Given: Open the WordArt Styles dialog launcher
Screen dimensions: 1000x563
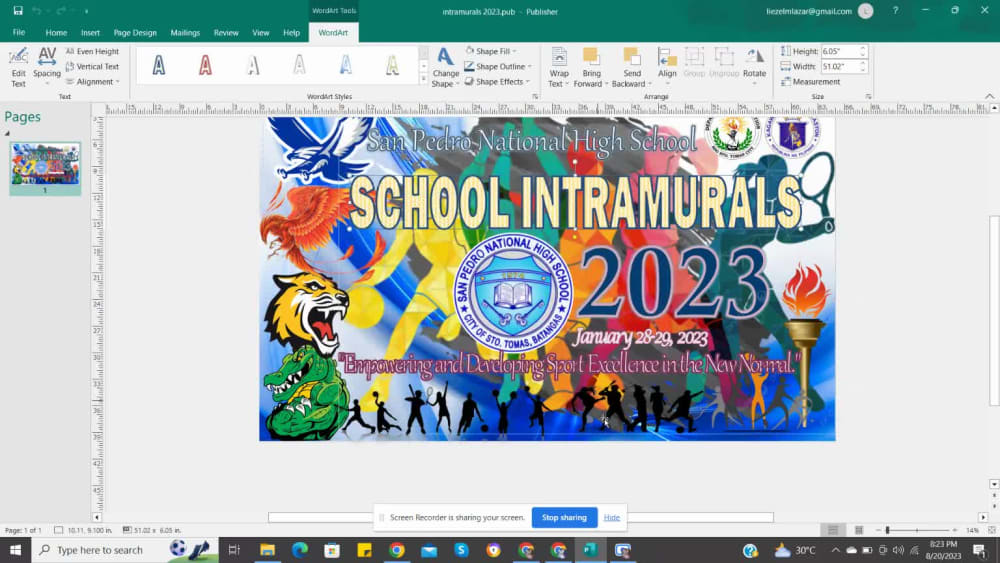Looking at the screenshot, I should click(x=534, y=96).
